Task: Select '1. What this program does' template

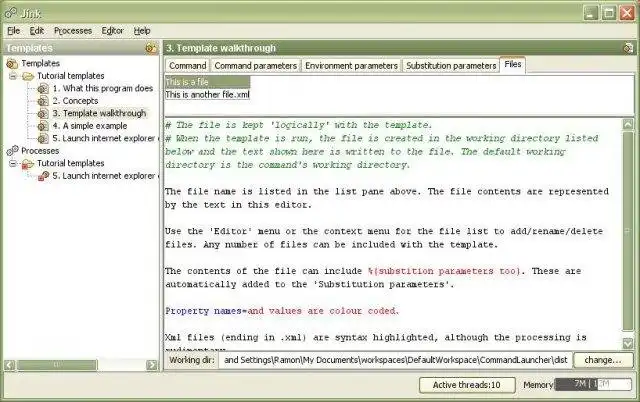Action: (x=102, y=89)
